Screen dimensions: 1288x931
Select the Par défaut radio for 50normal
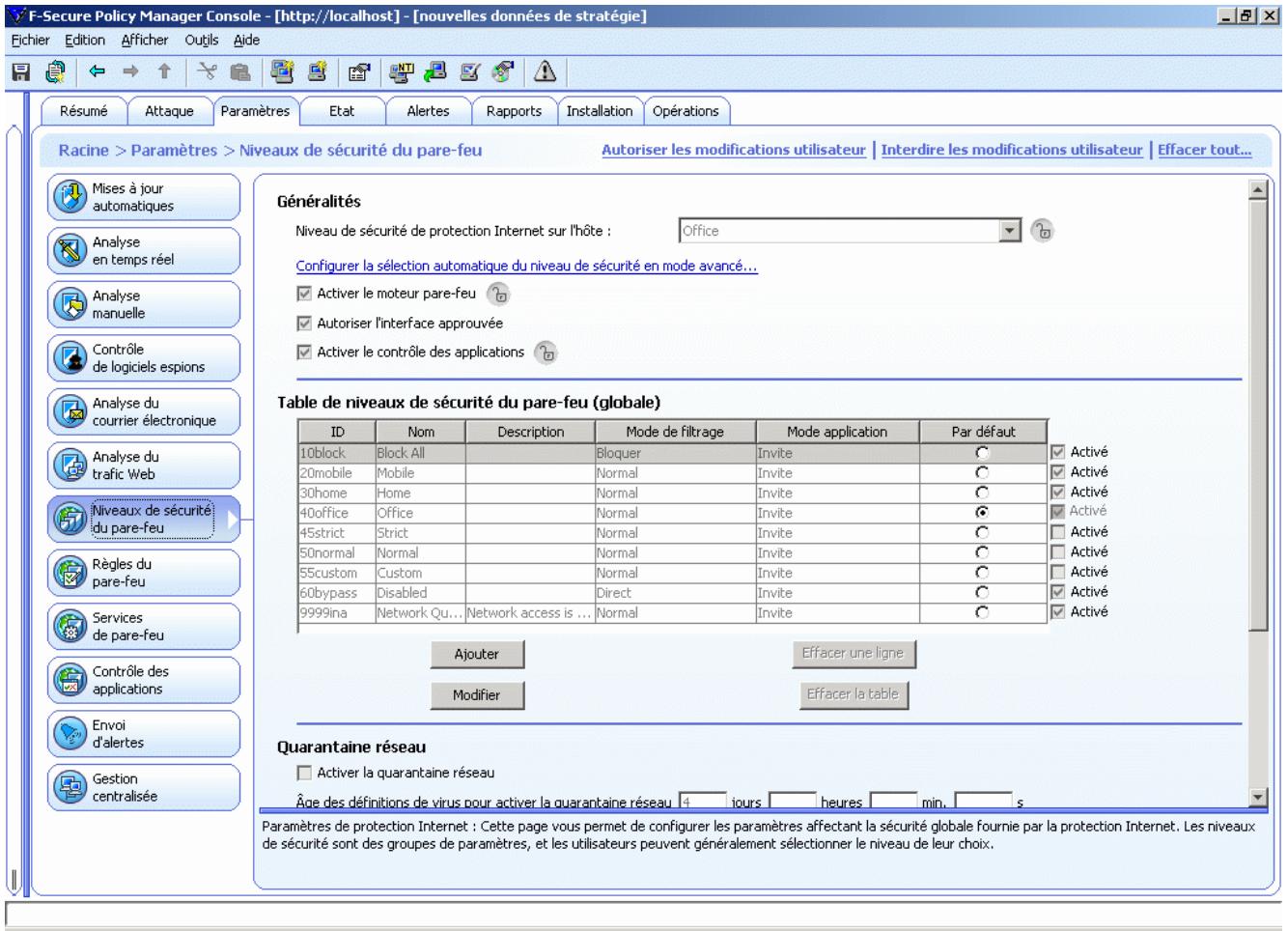click(982, 552)
